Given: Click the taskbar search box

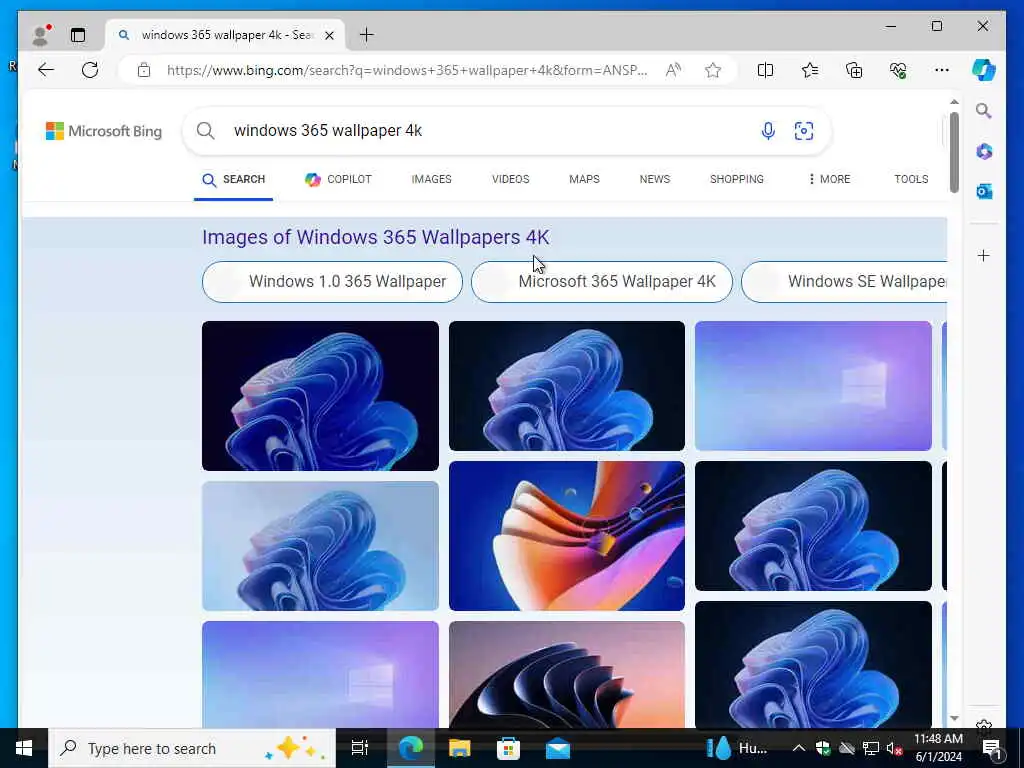Looking at the screenshot, I should [192, 748].
